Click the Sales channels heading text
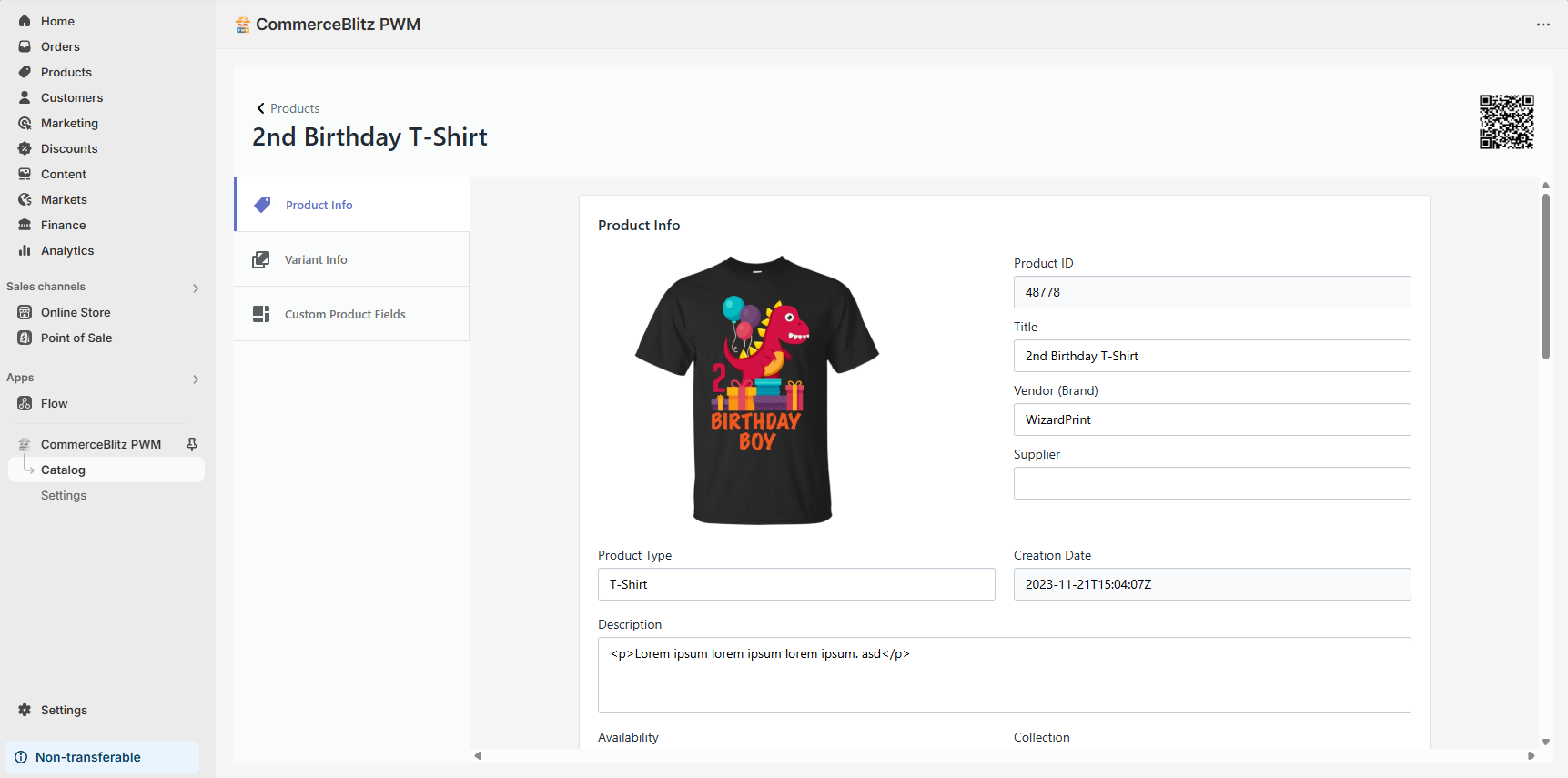Viewport: 1568px width, 778px height. coord(46,287)
